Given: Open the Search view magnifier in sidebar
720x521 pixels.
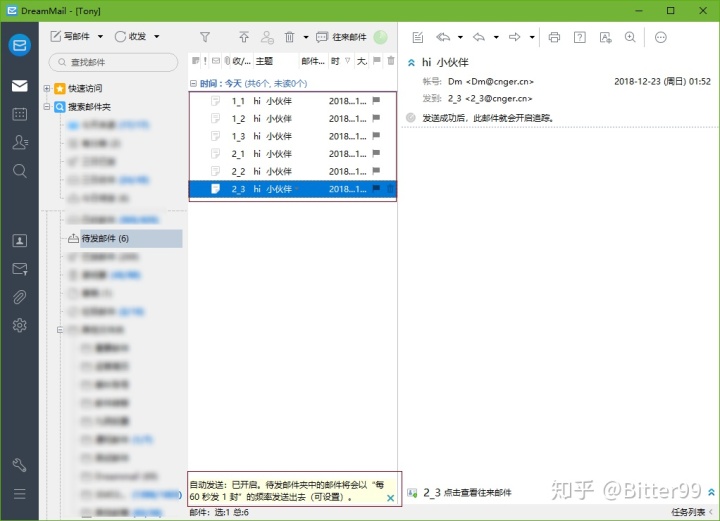Looking at the screenshot, I should [x=19, y=171].
